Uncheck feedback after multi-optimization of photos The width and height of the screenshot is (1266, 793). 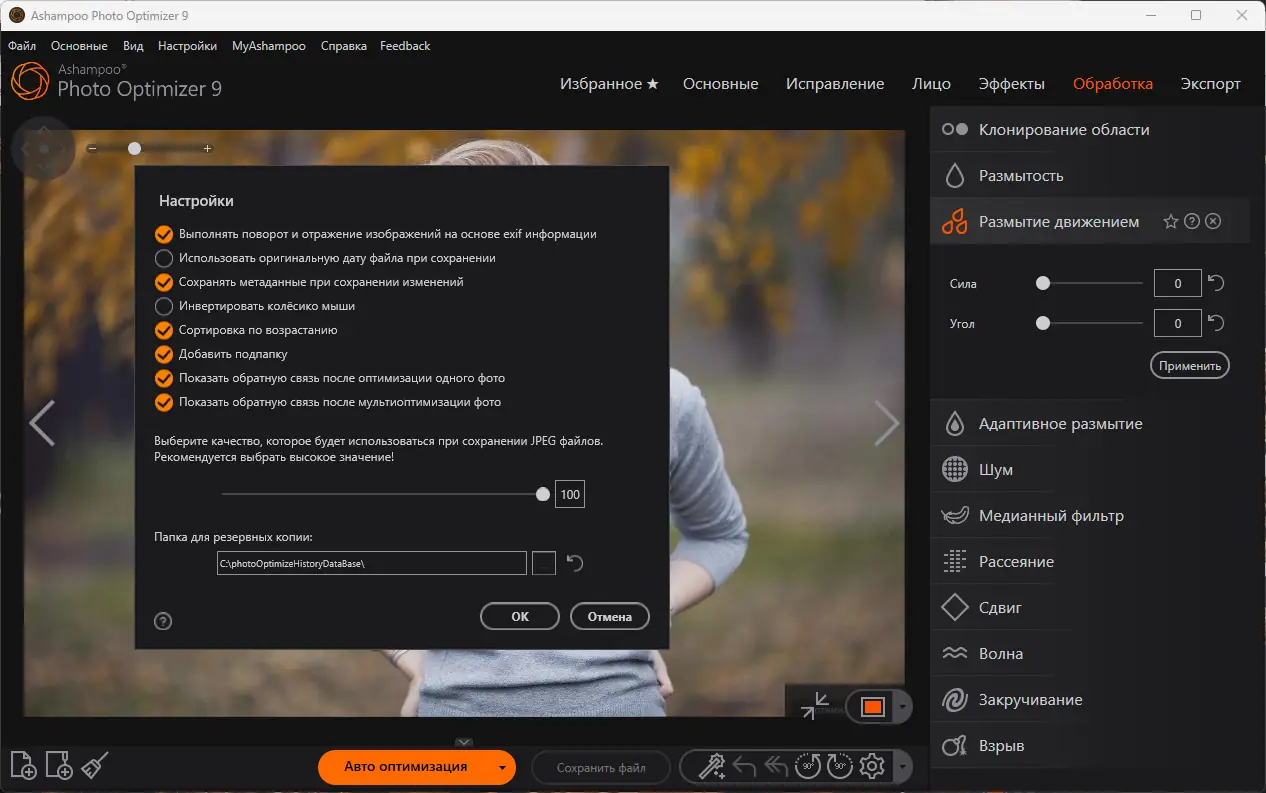(164, 402)
